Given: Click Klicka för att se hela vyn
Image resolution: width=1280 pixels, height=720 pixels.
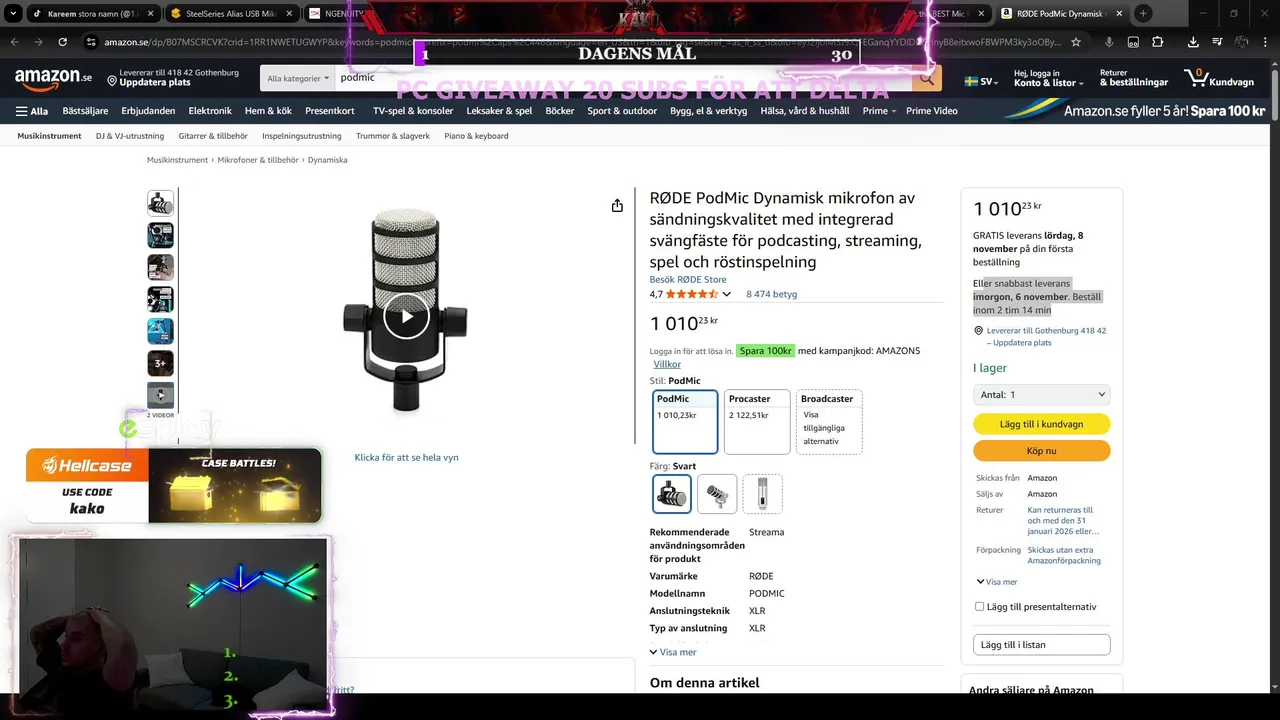Looking at the screenshot, I should 406,457.
